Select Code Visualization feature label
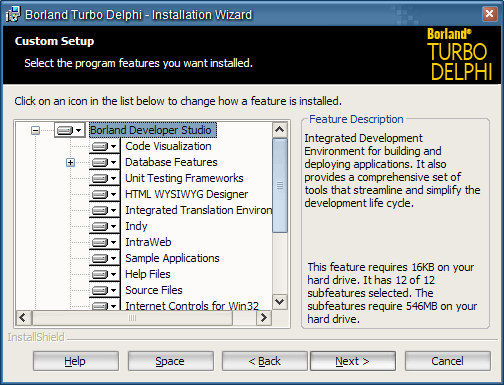This screenshot has height=385, width=504. pyautogui.click(x=168, y=146)
